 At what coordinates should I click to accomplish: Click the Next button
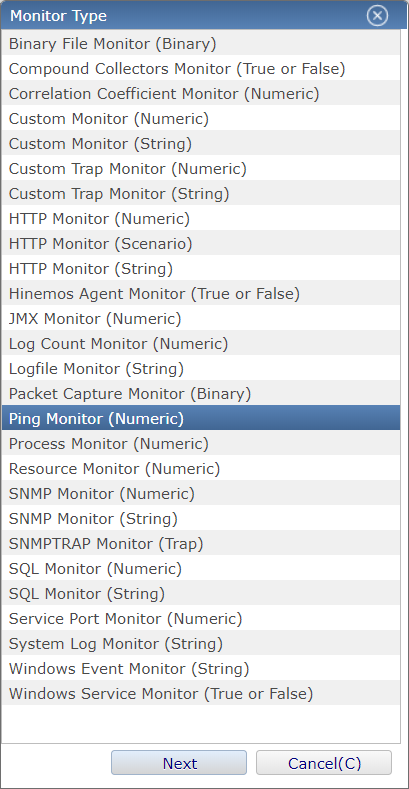coord(179,763)
